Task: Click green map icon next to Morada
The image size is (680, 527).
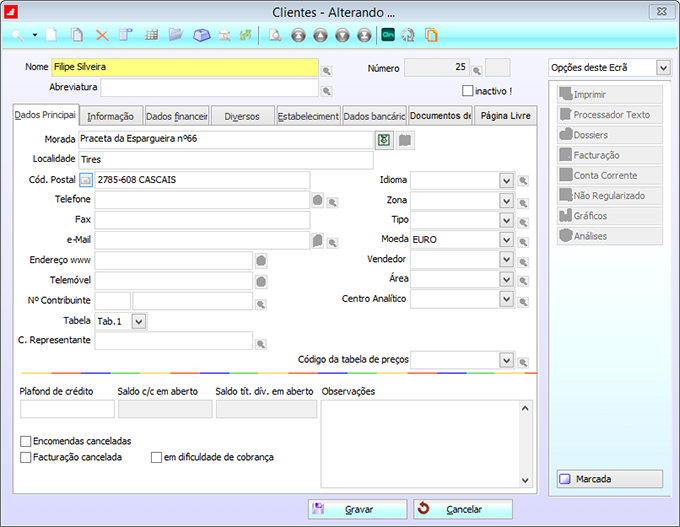Action: tap(384, 140)
